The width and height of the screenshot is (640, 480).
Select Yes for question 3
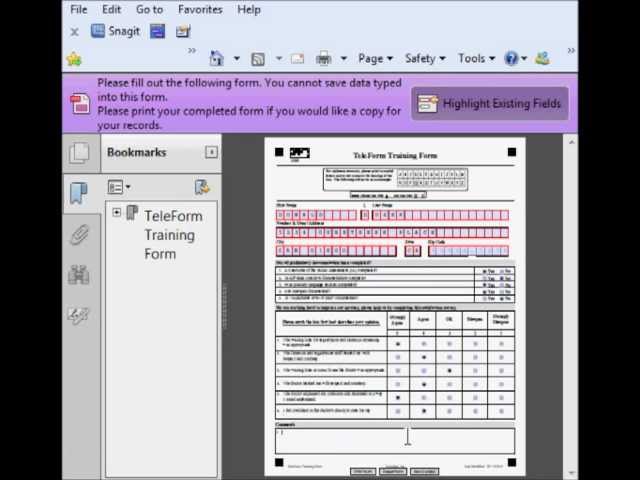pos(484,285)
